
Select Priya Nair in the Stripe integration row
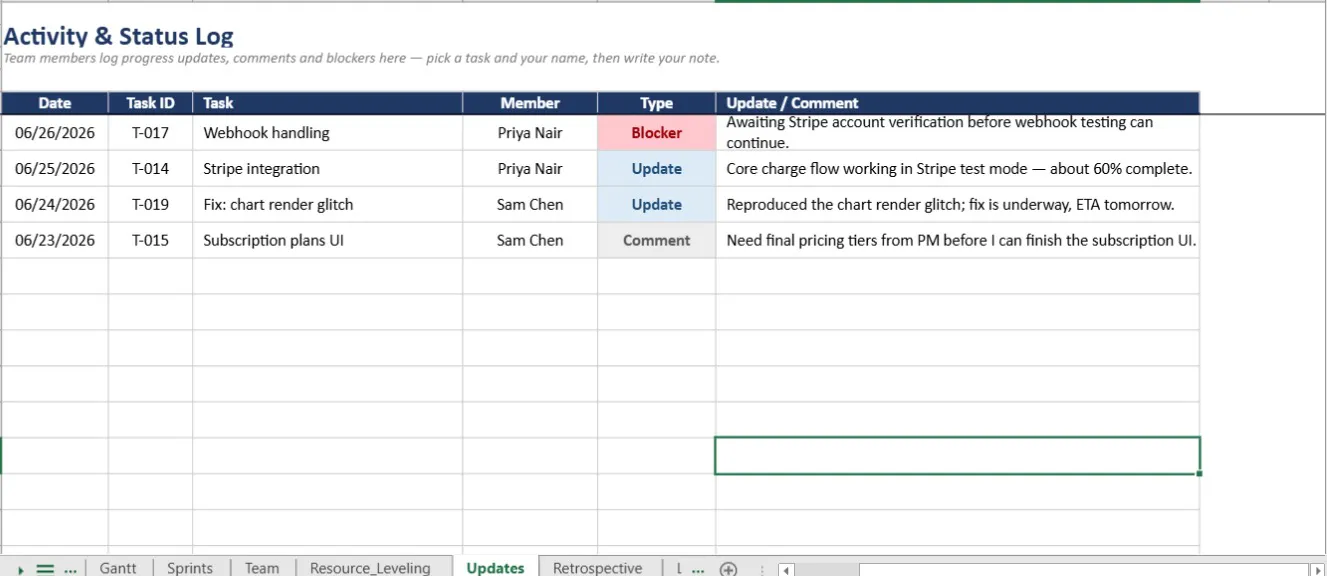pyautogui.click(x=530, y=169)
